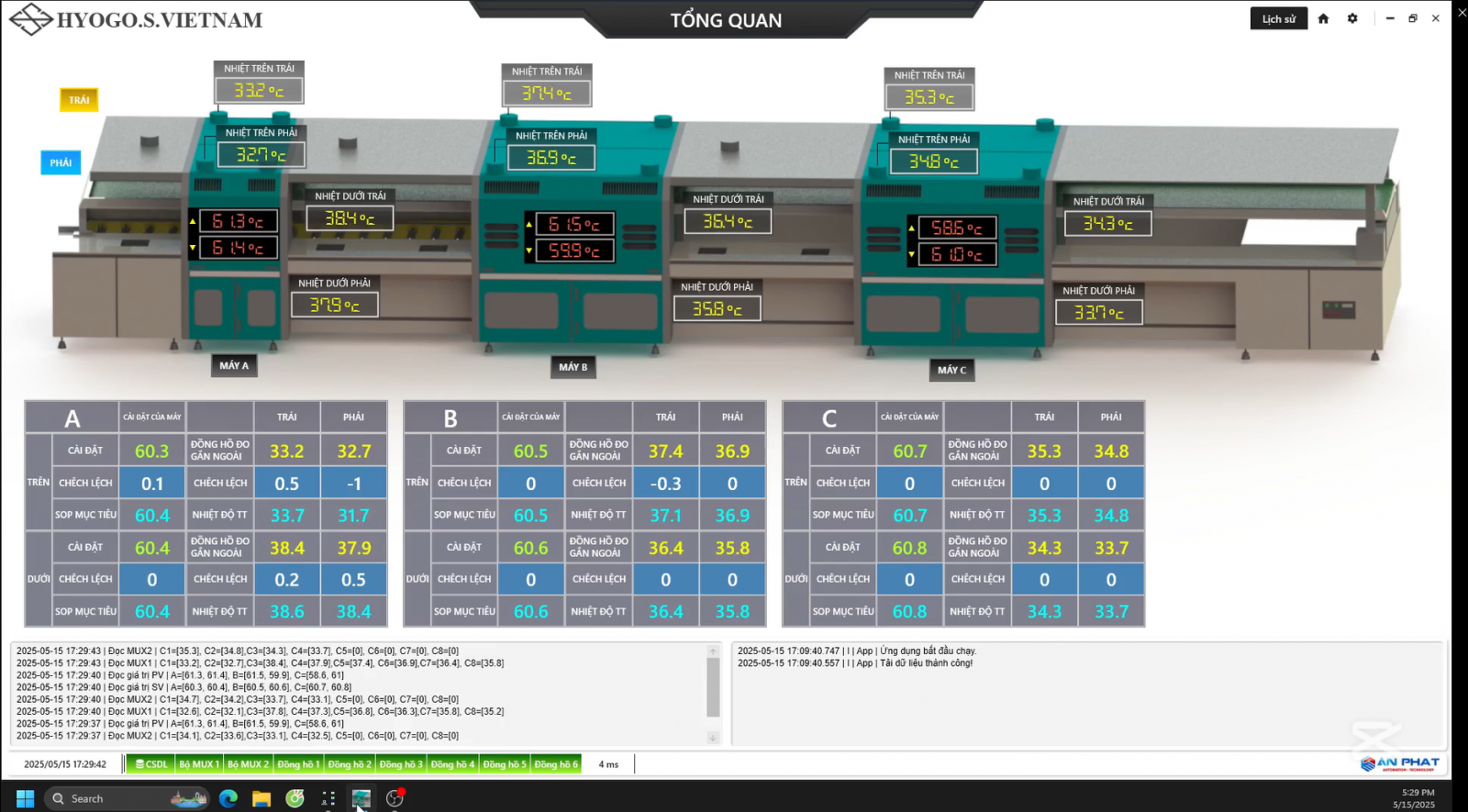Click the HYOGO.S.VIETNAM logo
The image size is (1468, 812).
click(x=136, y=19)
